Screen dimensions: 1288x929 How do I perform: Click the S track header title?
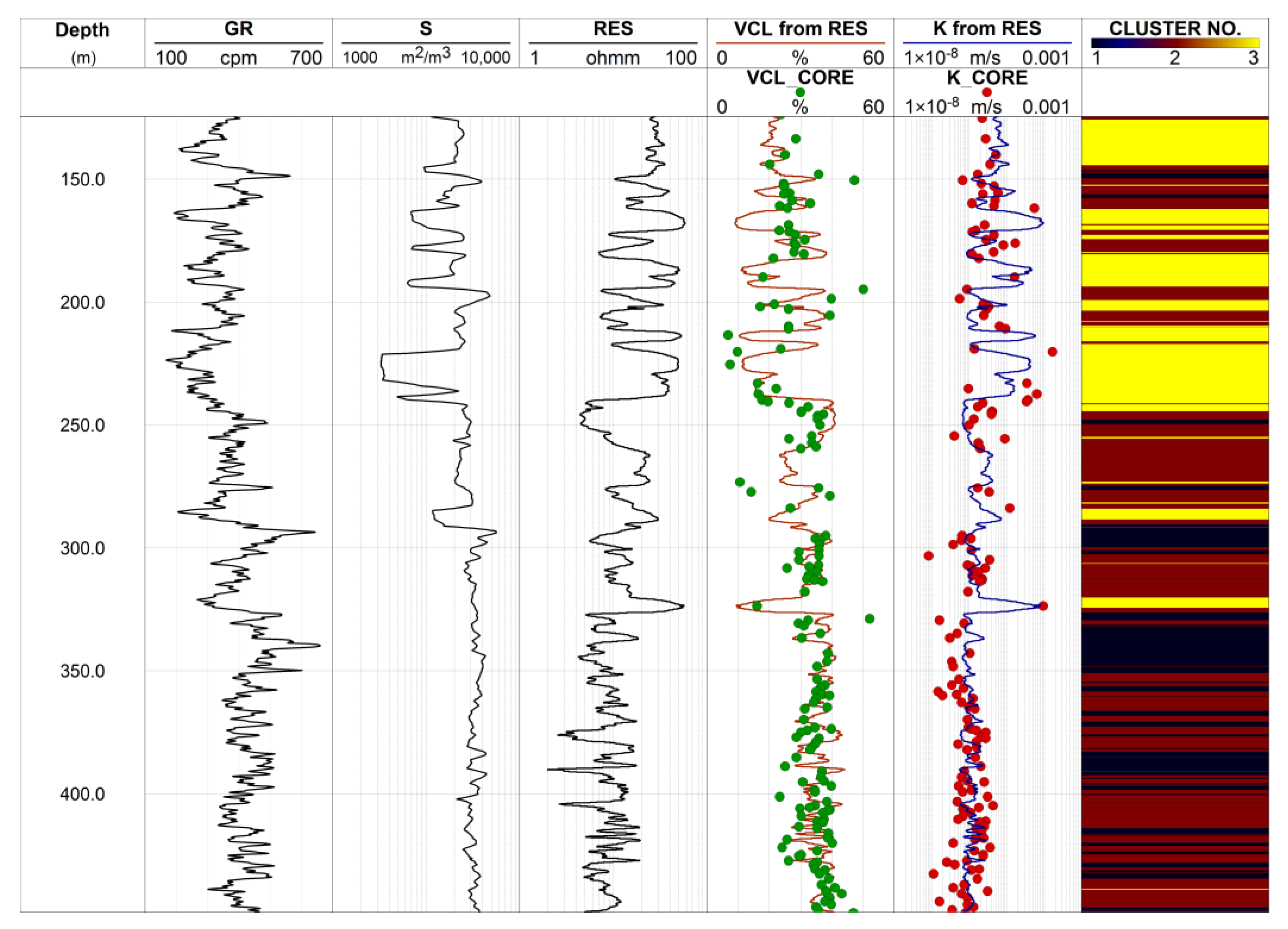[x=425, y=29]
